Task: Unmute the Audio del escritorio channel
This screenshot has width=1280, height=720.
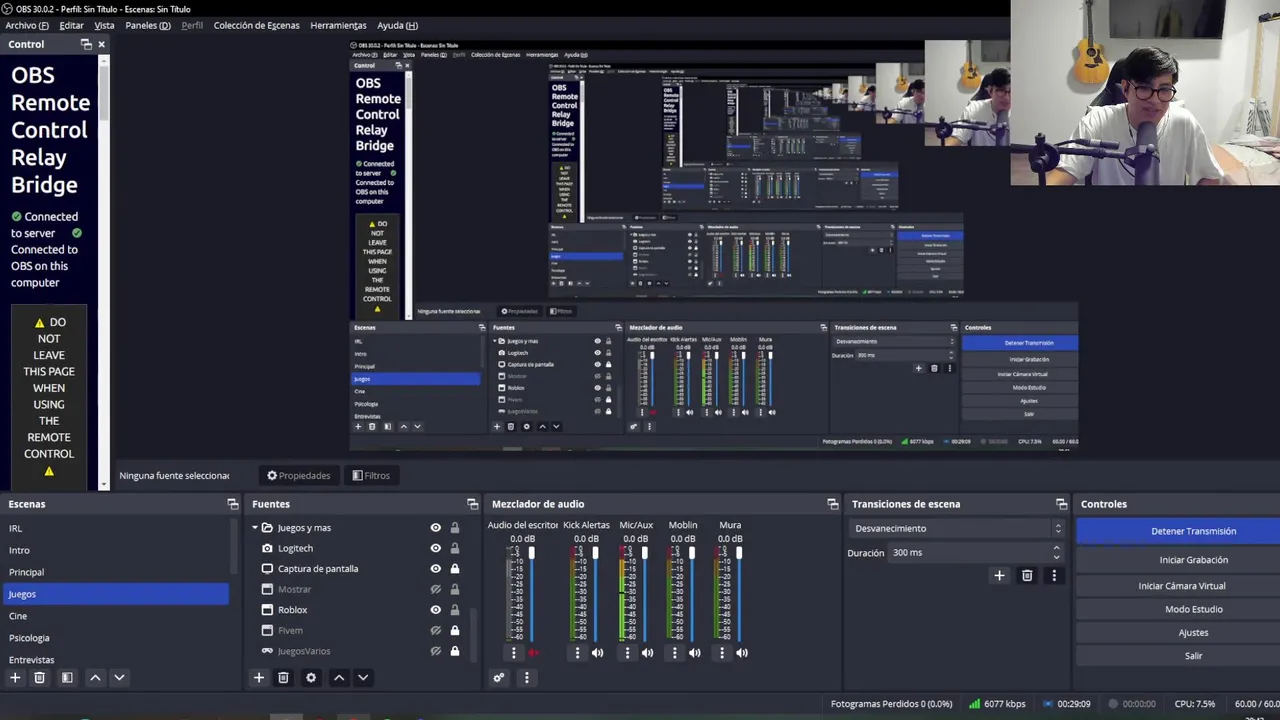Action: (x=533, y=653)
